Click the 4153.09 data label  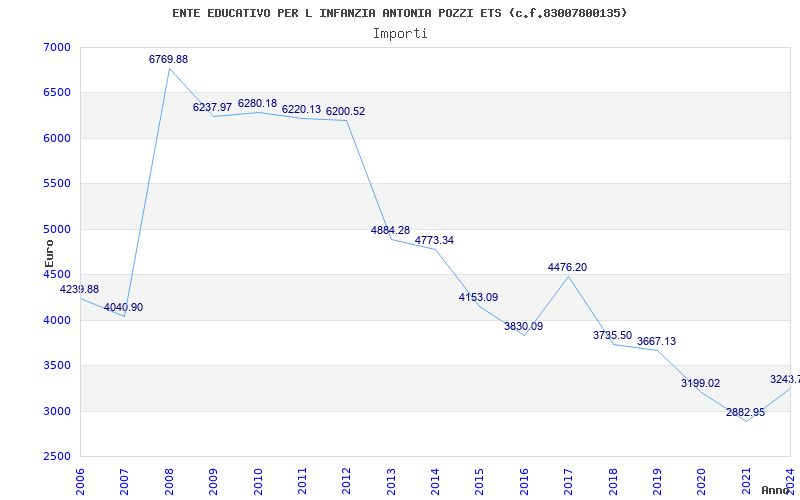pos(479,297)
